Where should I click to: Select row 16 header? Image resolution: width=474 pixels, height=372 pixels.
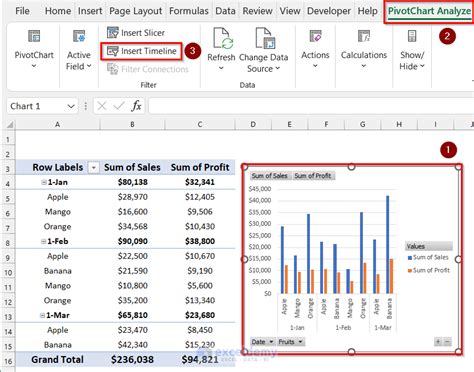click(x=8, y=361)
